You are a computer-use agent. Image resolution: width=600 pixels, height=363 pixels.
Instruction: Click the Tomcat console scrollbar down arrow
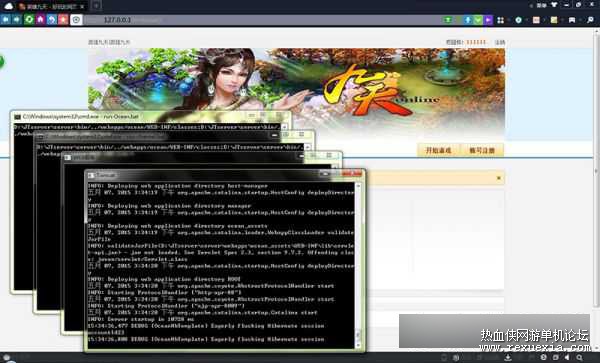(x=358, y=344)
